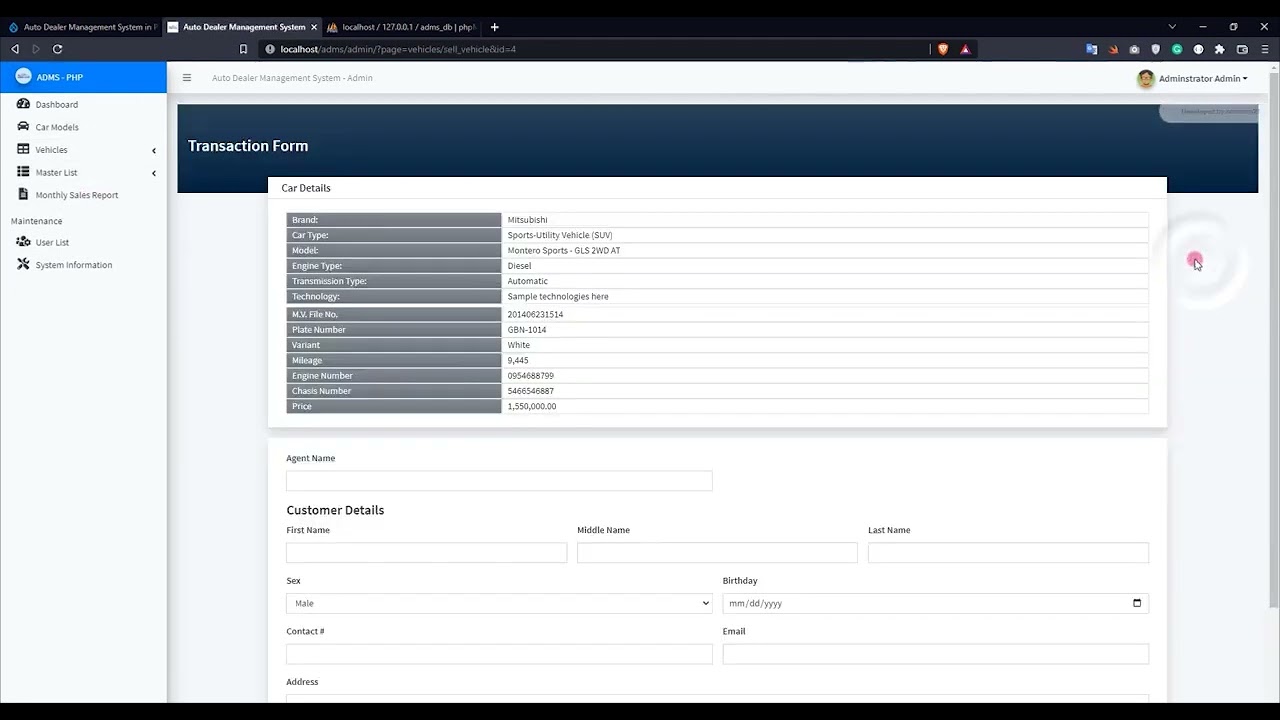Image resolution: width=1280 pixels, height=720 pixels.
Task: Open the translate extension icon
Action: [1091, 49]
